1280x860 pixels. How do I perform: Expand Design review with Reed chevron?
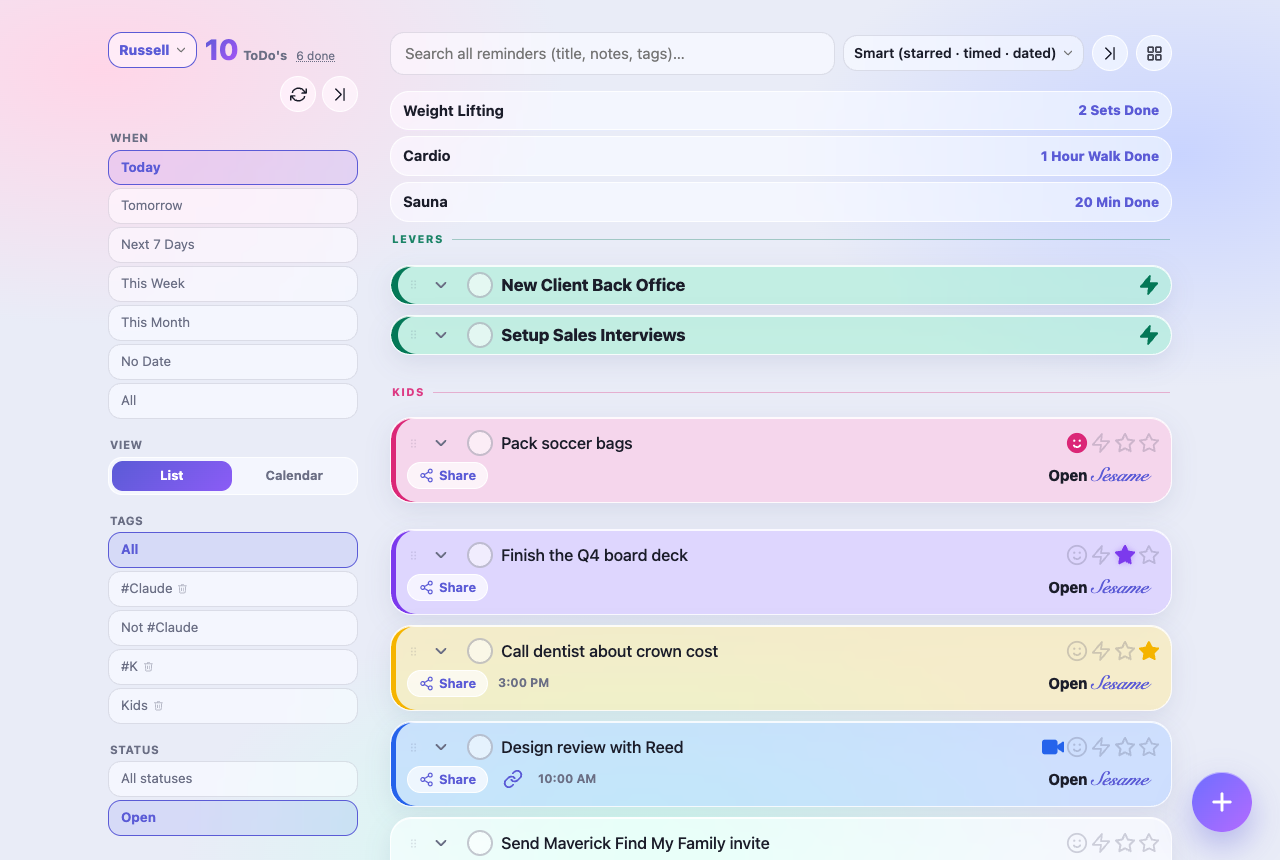[441, 747]
